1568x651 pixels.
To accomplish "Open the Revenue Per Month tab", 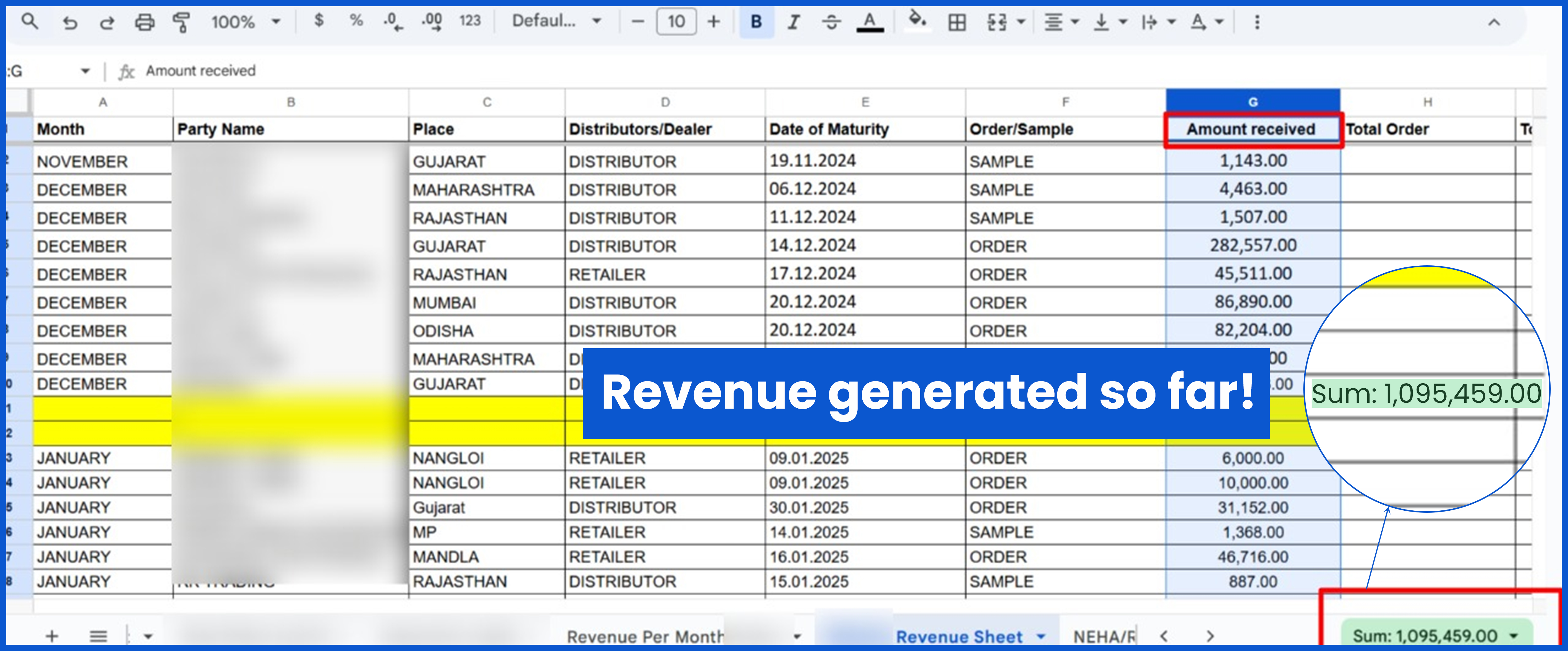I will [644, 636].
